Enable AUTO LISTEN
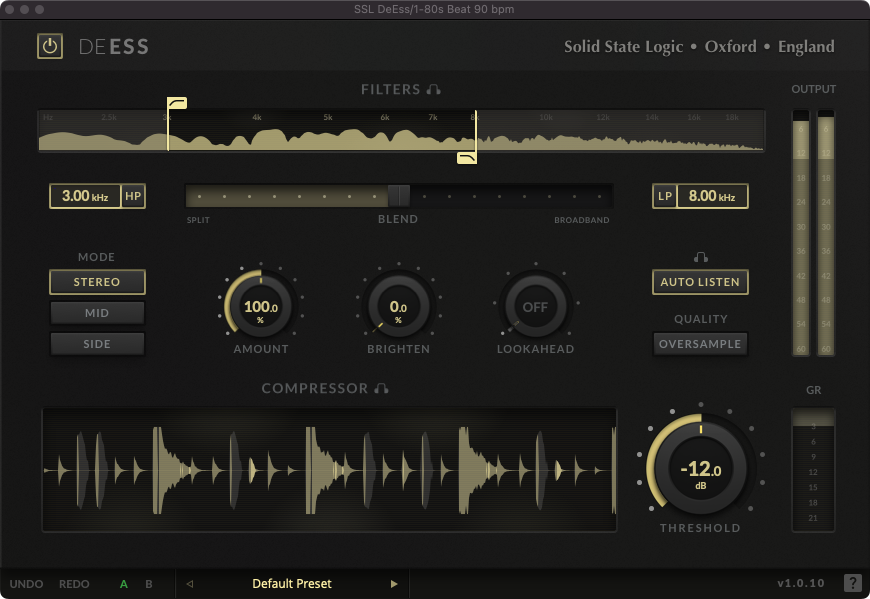The width and height of the screenshot is (870, 599). [x=700, y=282]
